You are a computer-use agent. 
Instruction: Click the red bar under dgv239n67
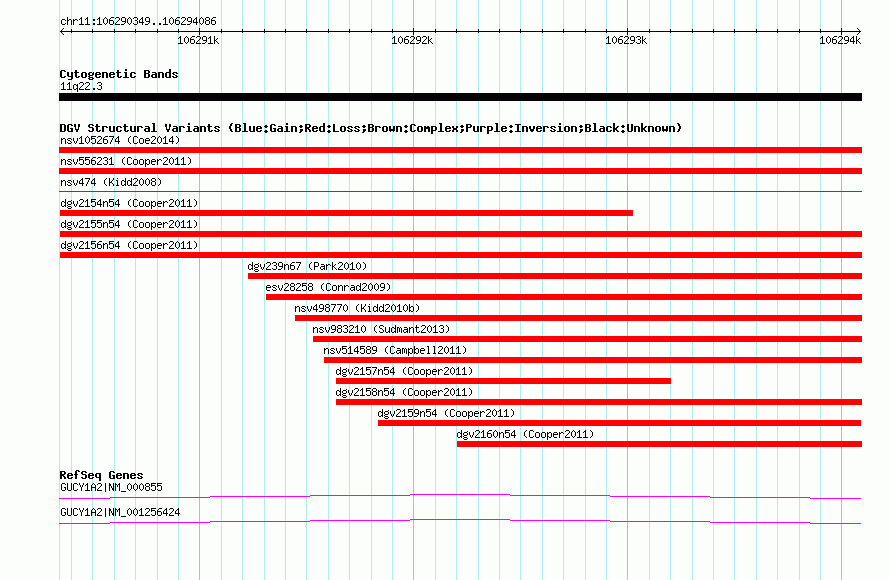[x=555, y=276]
